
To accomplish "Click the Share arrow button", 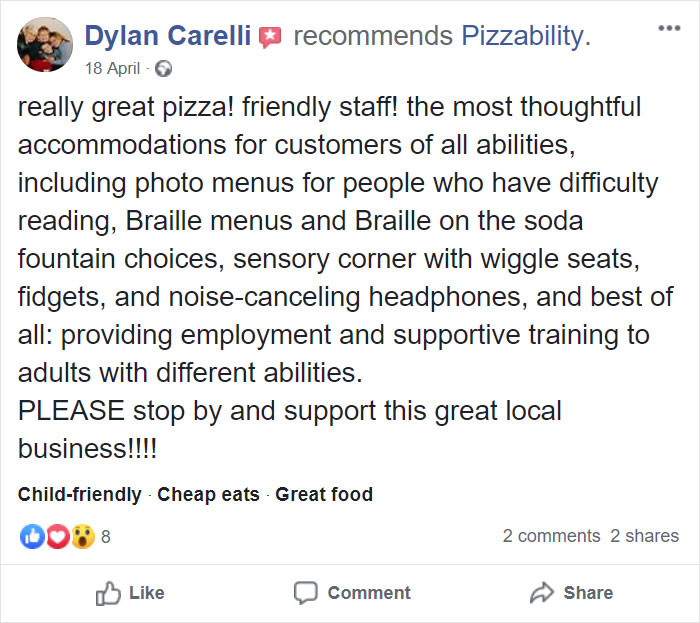I will pyautogui.click(x=571, y=593).
